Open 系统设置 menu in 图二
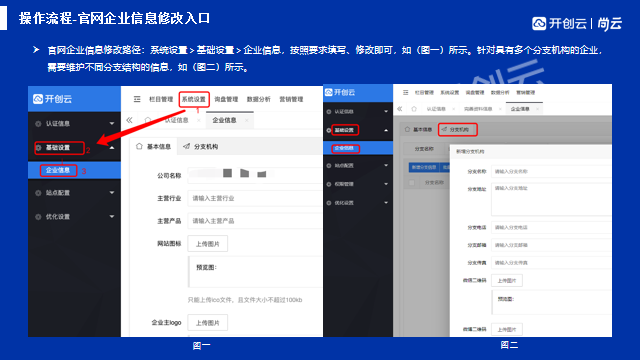The image size is (640, 360). coord(449,93)
